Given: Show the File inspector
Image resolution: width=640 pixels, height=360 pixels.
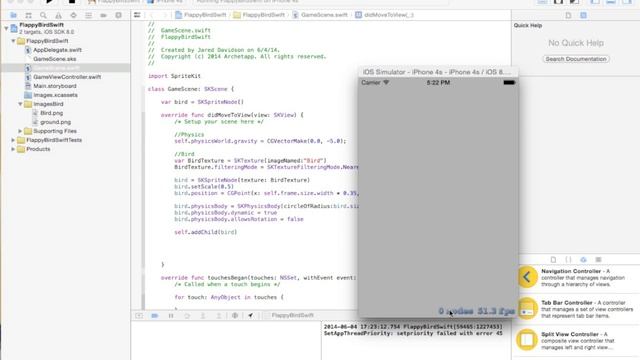Looking at the screenshot, I should coord(568,15).
